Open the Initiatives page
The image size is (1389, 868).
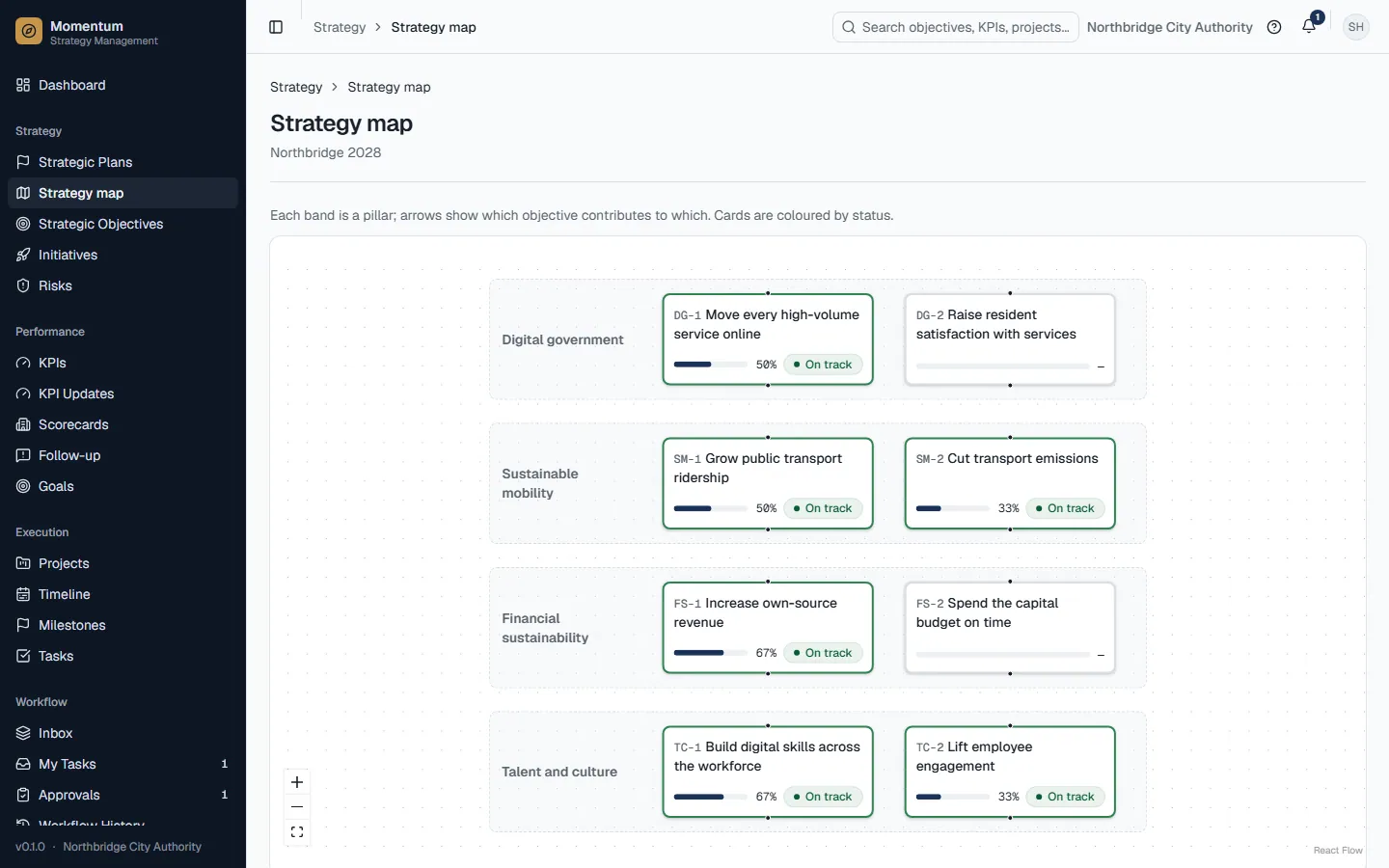click(123, 255)
